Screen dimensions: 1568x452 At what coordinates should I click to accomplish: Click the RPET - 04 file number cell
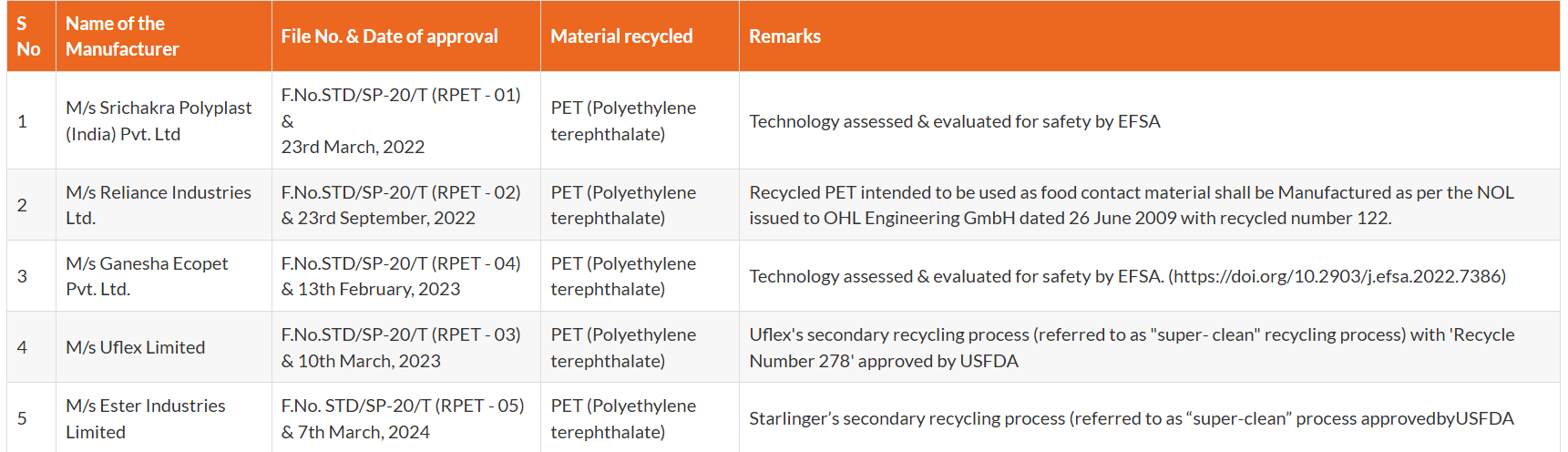pos(401,276)
